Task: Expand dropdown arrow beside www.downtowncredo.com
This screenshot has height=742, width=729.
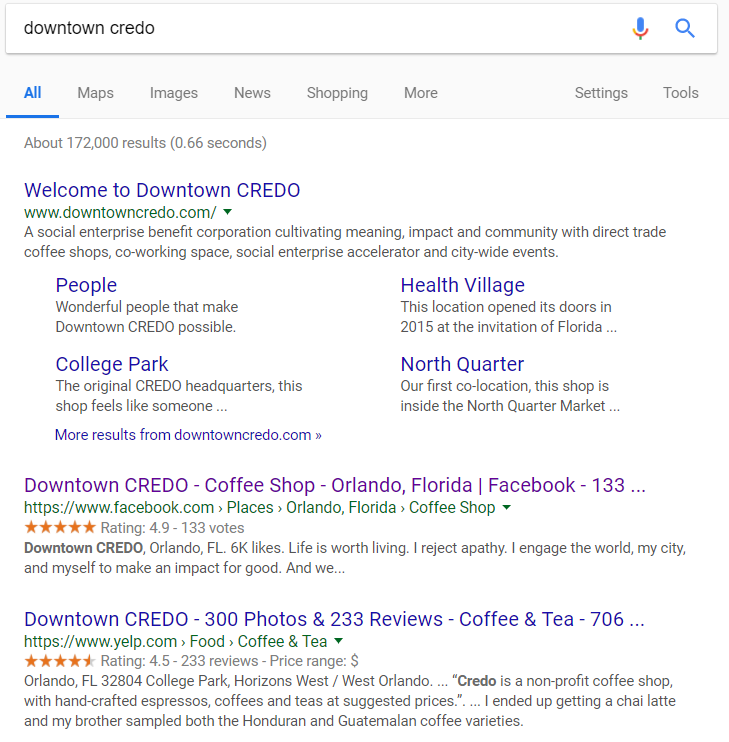Action: point(228,212)
